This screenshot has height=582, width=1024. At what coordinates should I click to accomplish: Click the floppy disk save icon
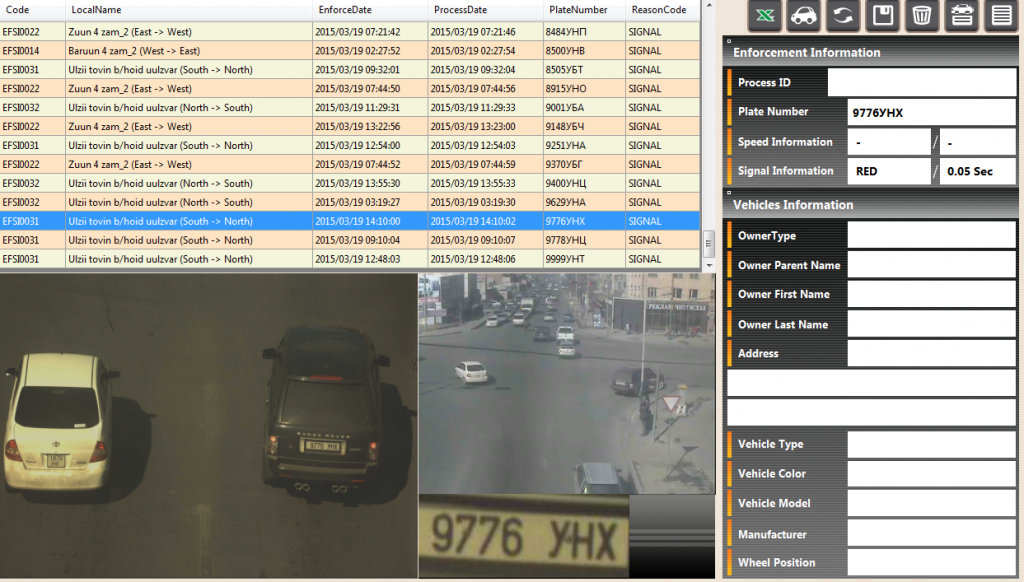click(x=882, y=15)
